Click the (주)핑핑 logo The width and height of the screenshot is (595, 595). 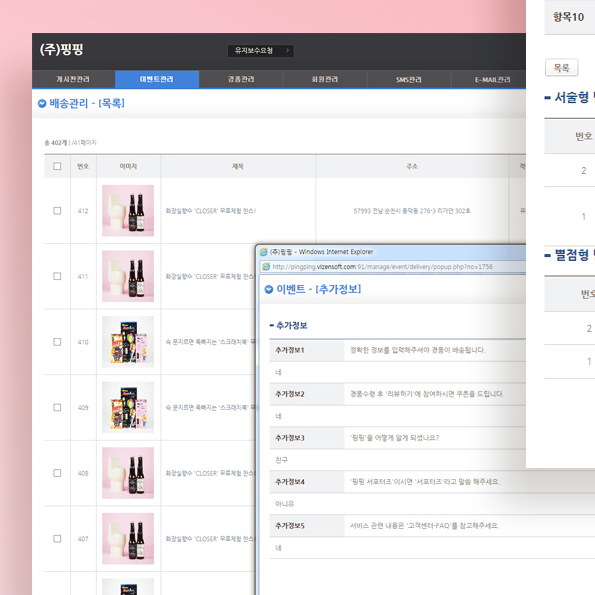[x=61, y=49]
